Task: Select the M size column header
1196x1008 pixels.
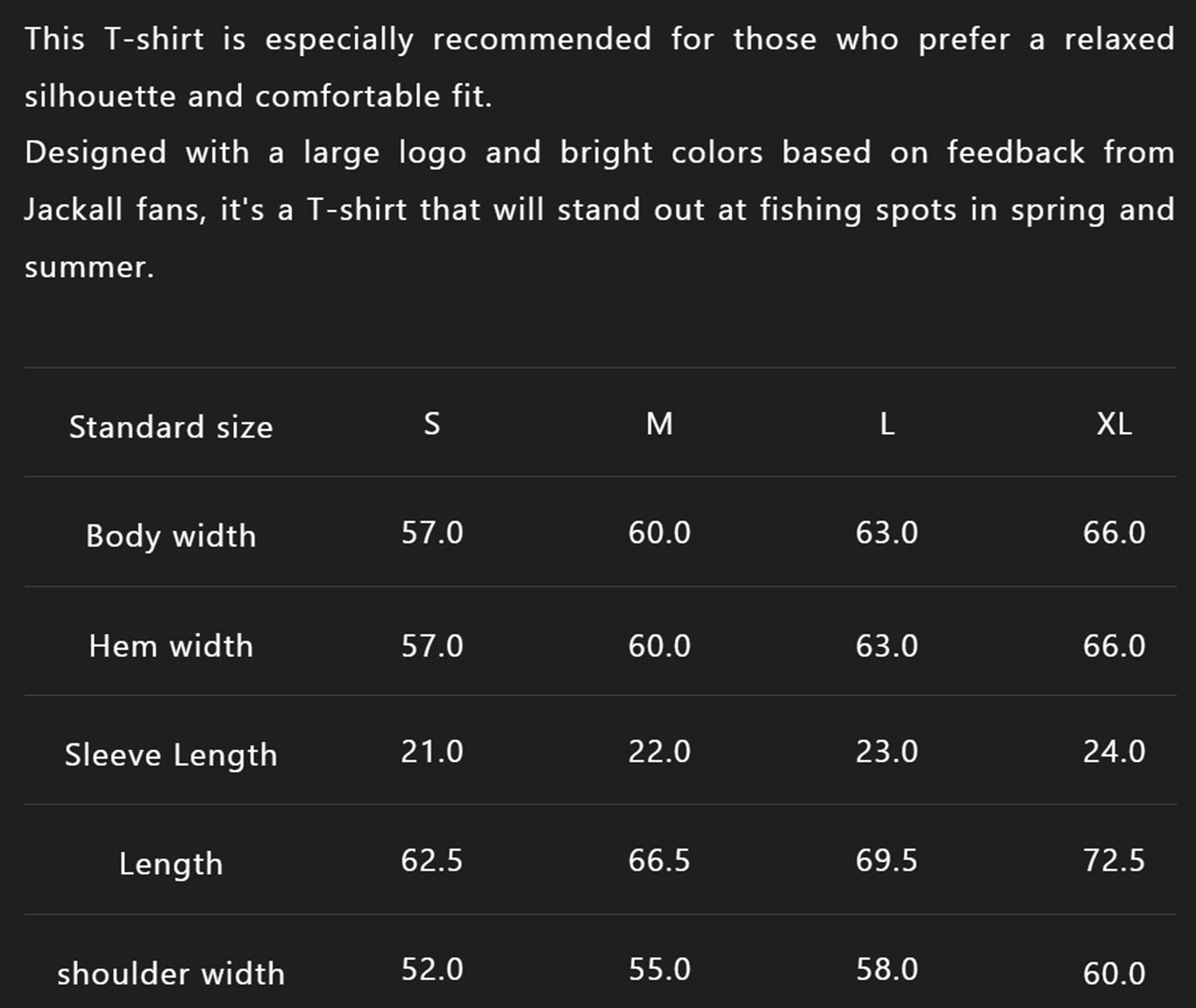Action: tap(659, 424)
